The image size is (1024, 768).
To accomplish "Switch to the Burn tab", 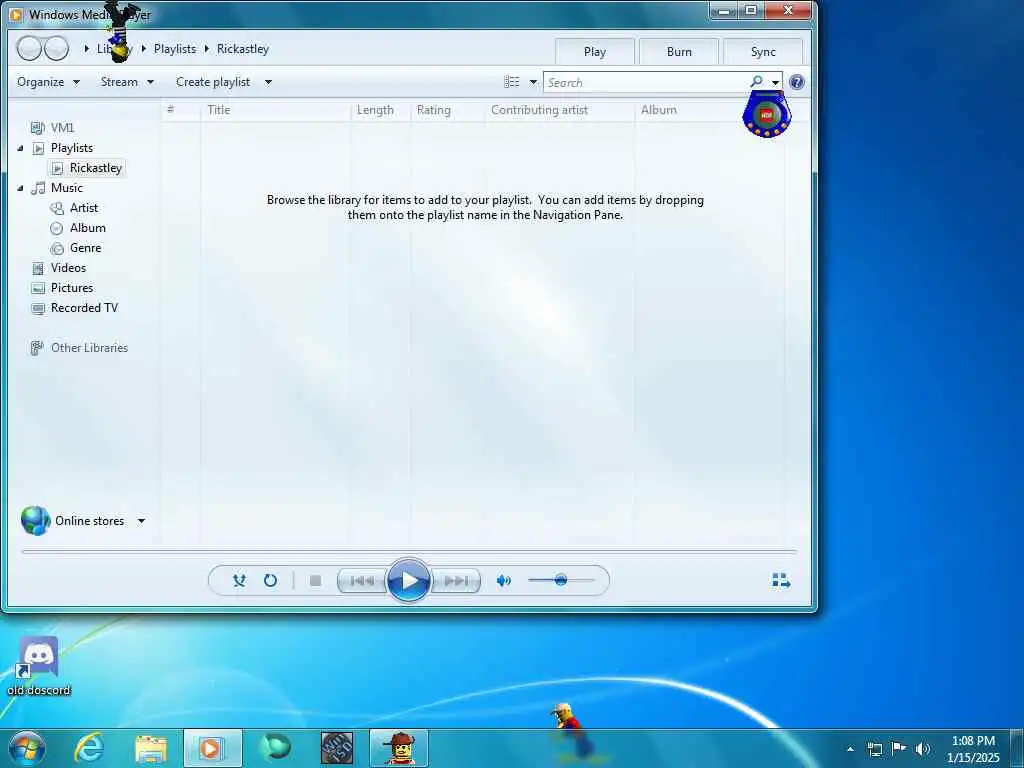I will click(x=679, y=52).
